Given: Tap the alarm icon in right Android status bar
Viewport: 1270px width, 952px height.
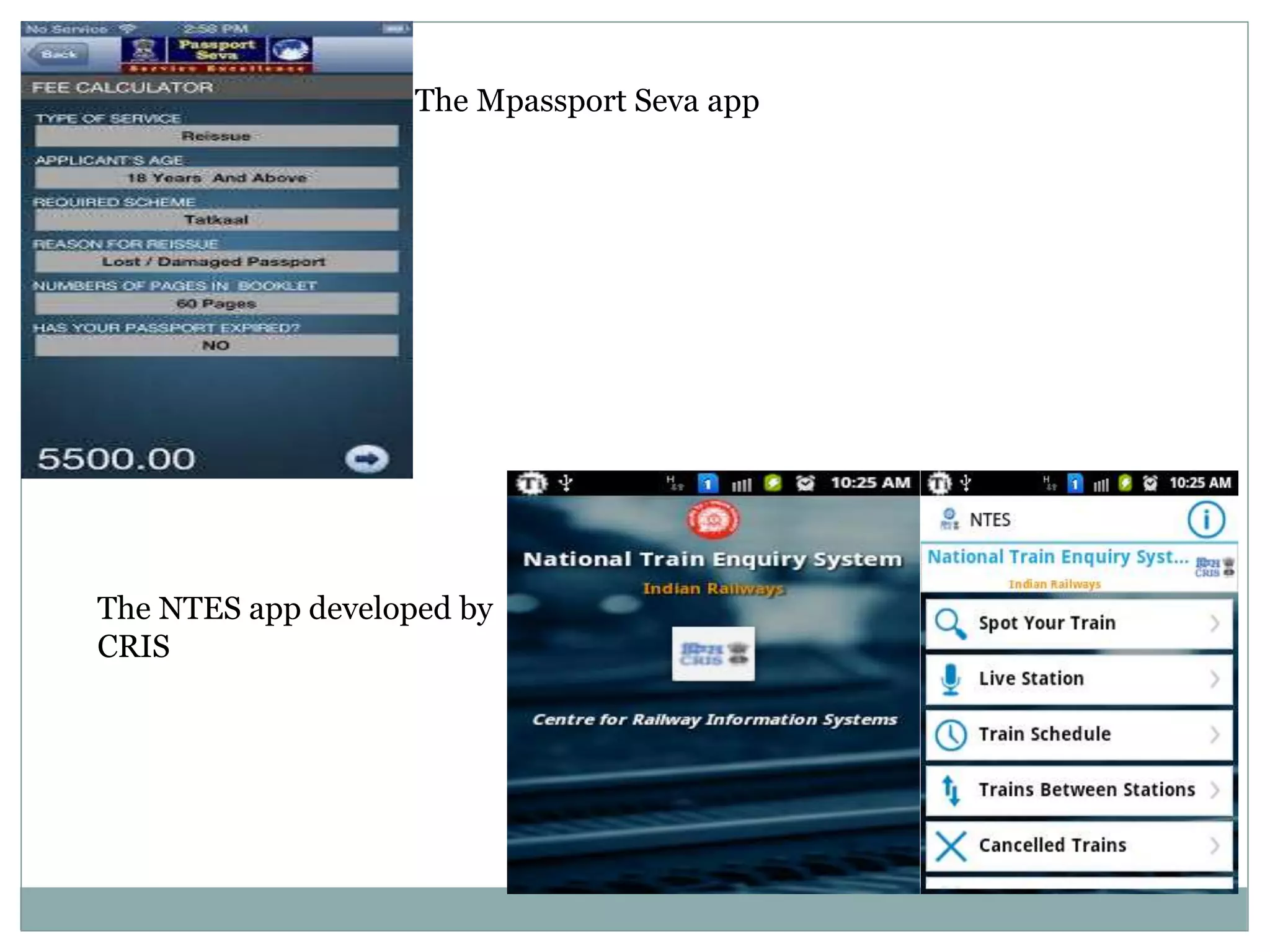Looking at the screenshot, I should click(x=1150, y=483).
